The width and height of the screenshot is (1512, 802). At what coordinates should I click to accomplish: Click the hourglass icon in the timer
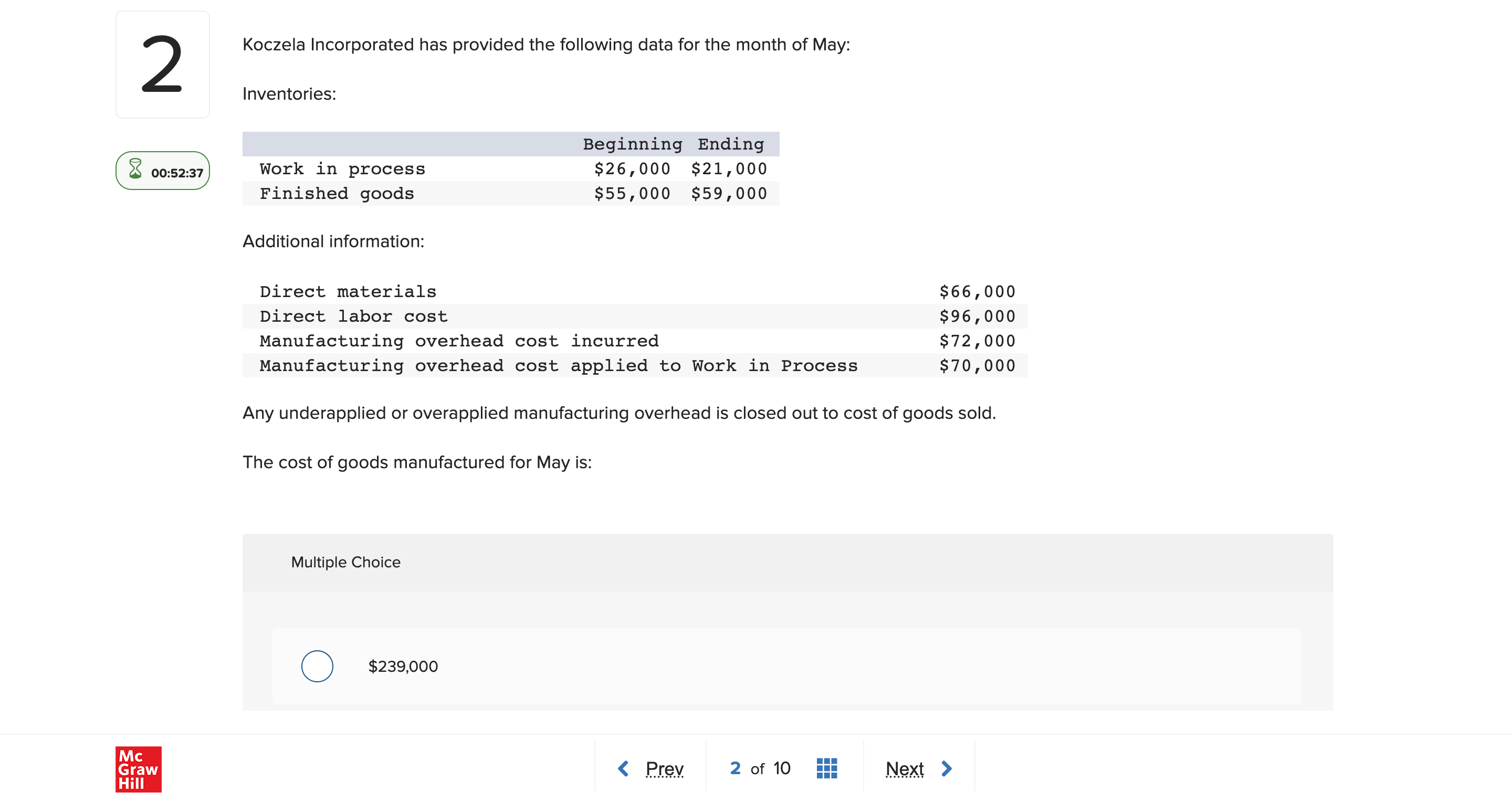point(135,169)
